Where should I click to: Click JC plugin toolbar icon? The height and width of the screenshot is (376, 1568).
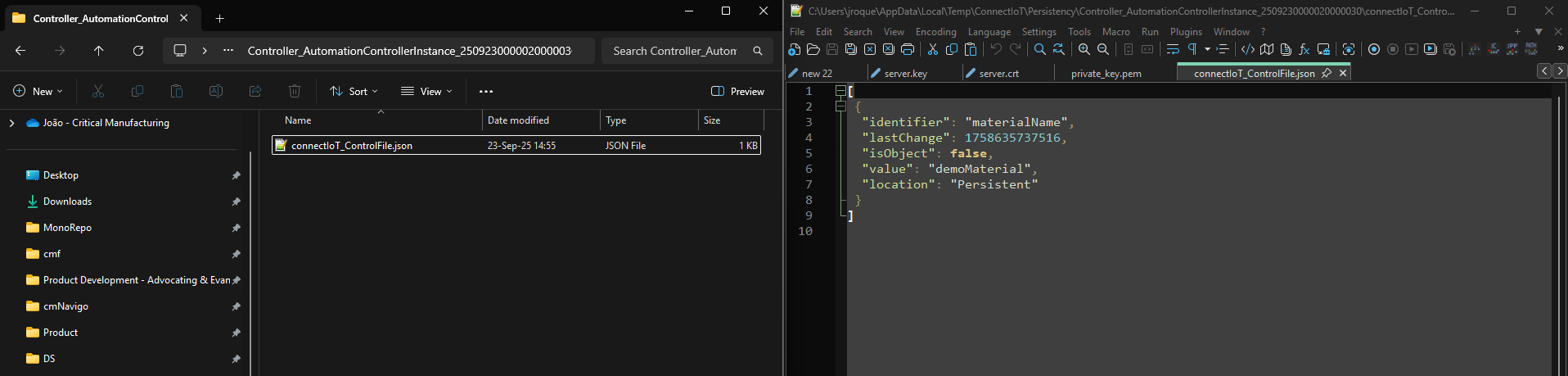tap(1494, 49)
